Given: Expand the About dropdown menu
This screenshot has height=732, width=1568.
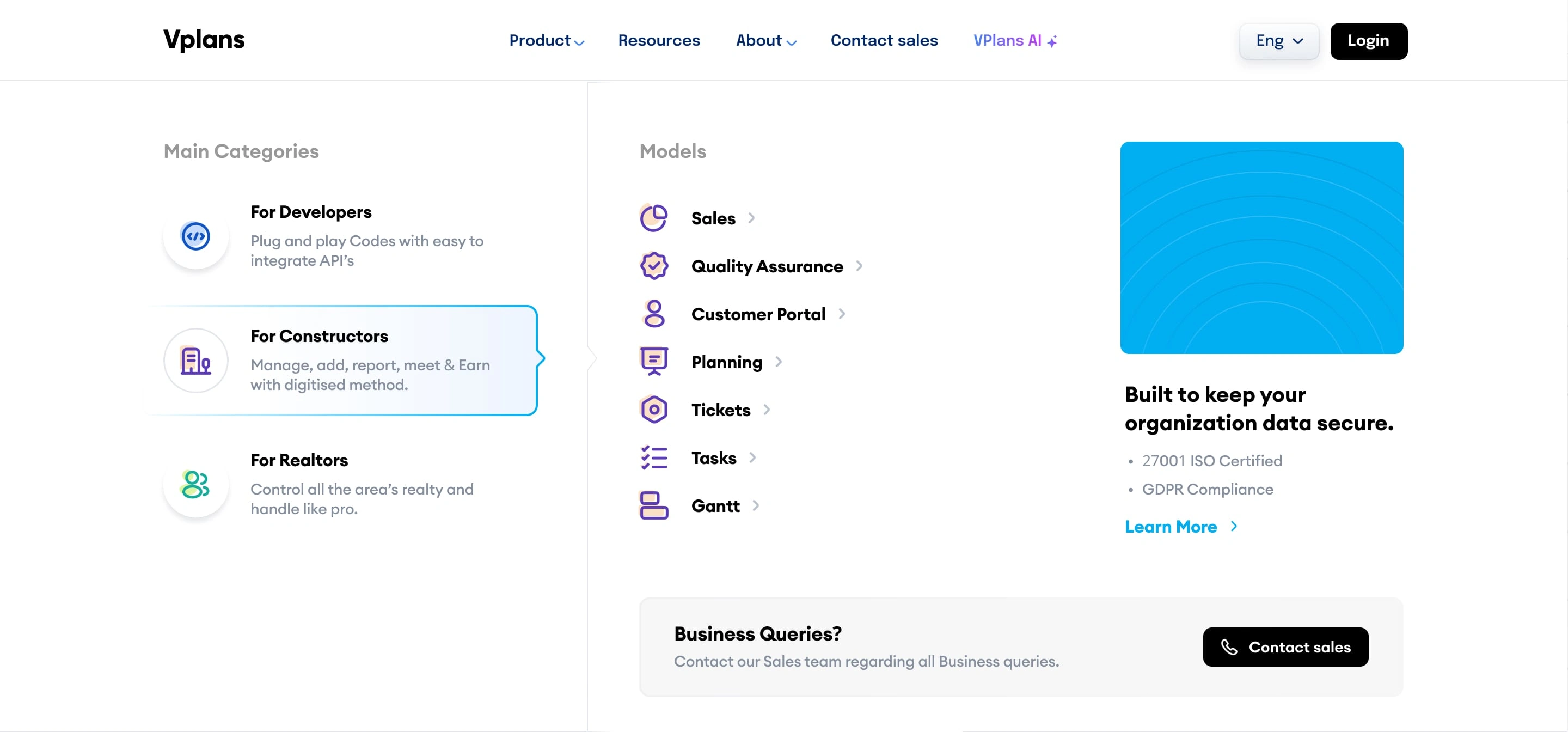Looking at the screenshot, I should pos(765,41).
